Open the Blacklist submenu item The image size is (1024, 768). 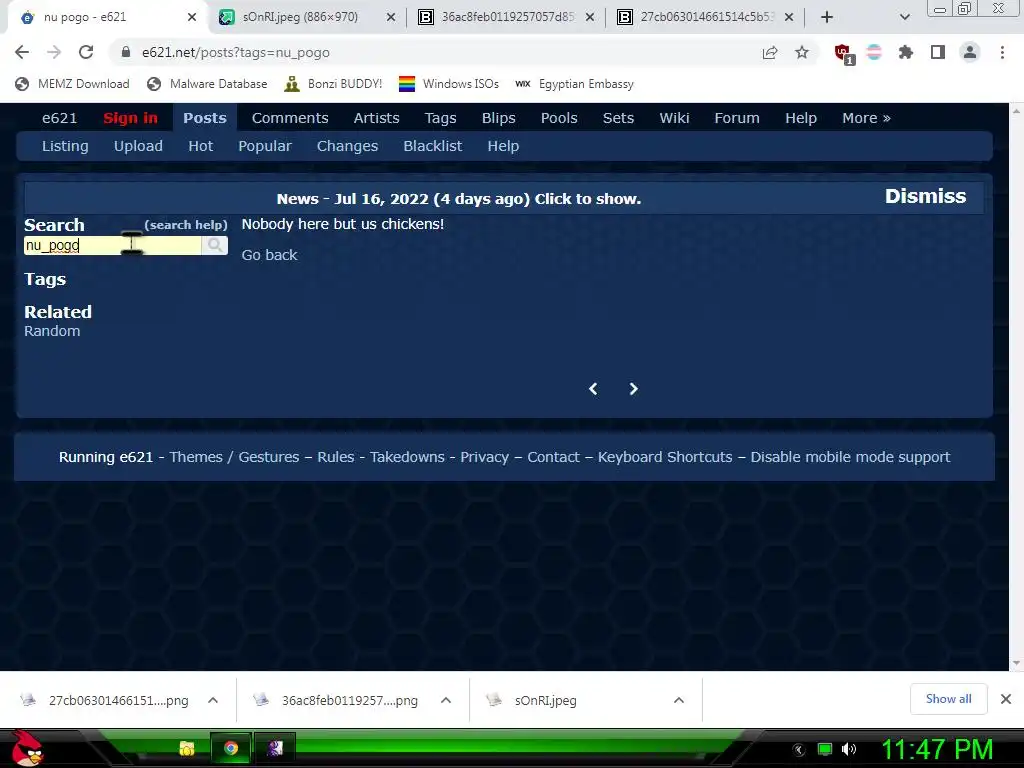tap(432, 146)
